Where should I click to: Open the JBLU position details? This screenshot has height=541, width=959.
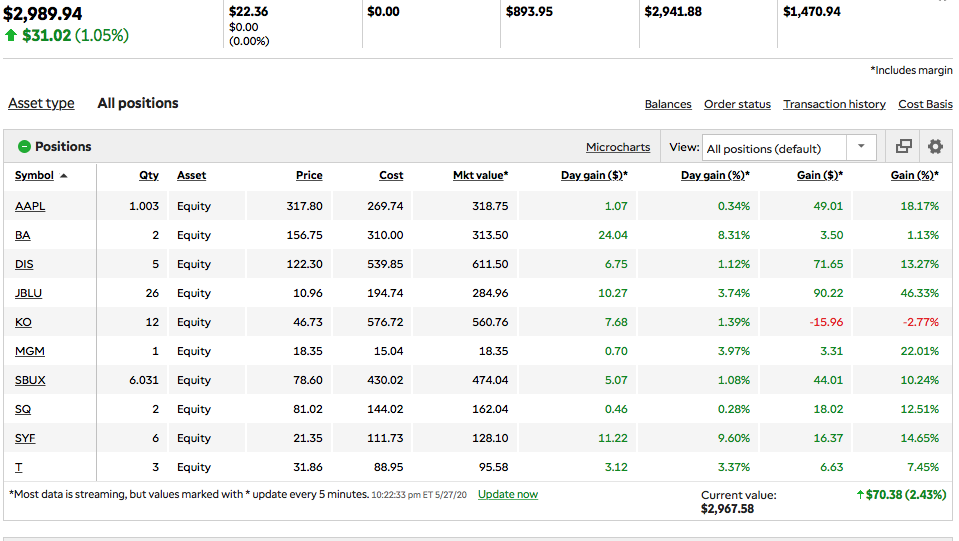[28, 293]
